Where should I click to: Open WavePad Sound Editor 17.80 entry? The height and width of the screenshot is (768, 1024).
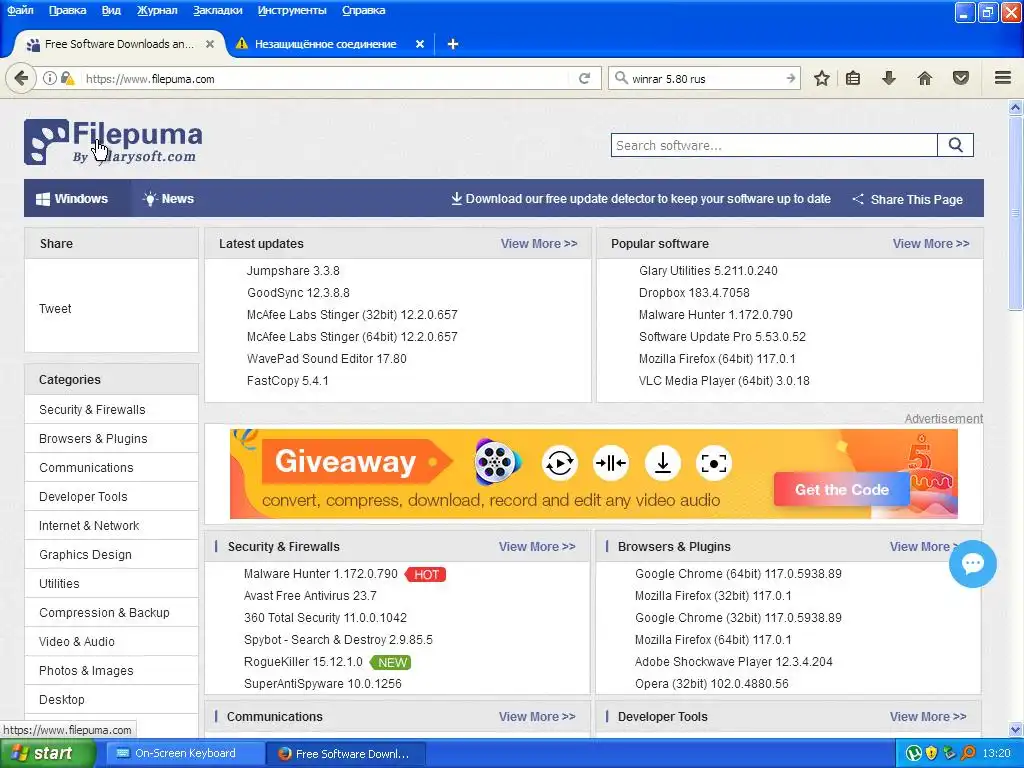click(327, 359)
